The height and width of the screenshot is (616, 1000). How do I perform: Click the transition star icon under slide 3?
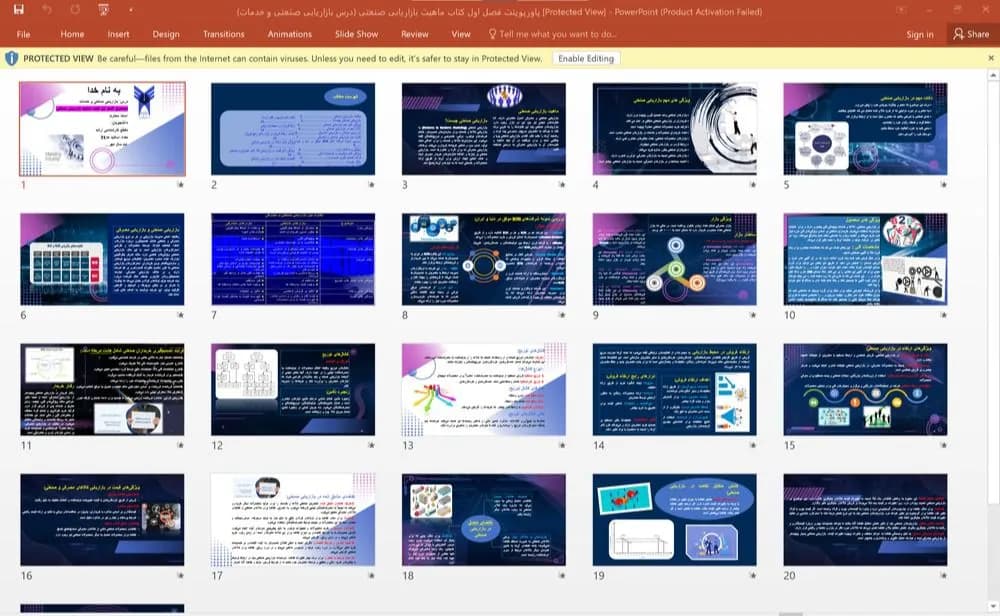562,185
